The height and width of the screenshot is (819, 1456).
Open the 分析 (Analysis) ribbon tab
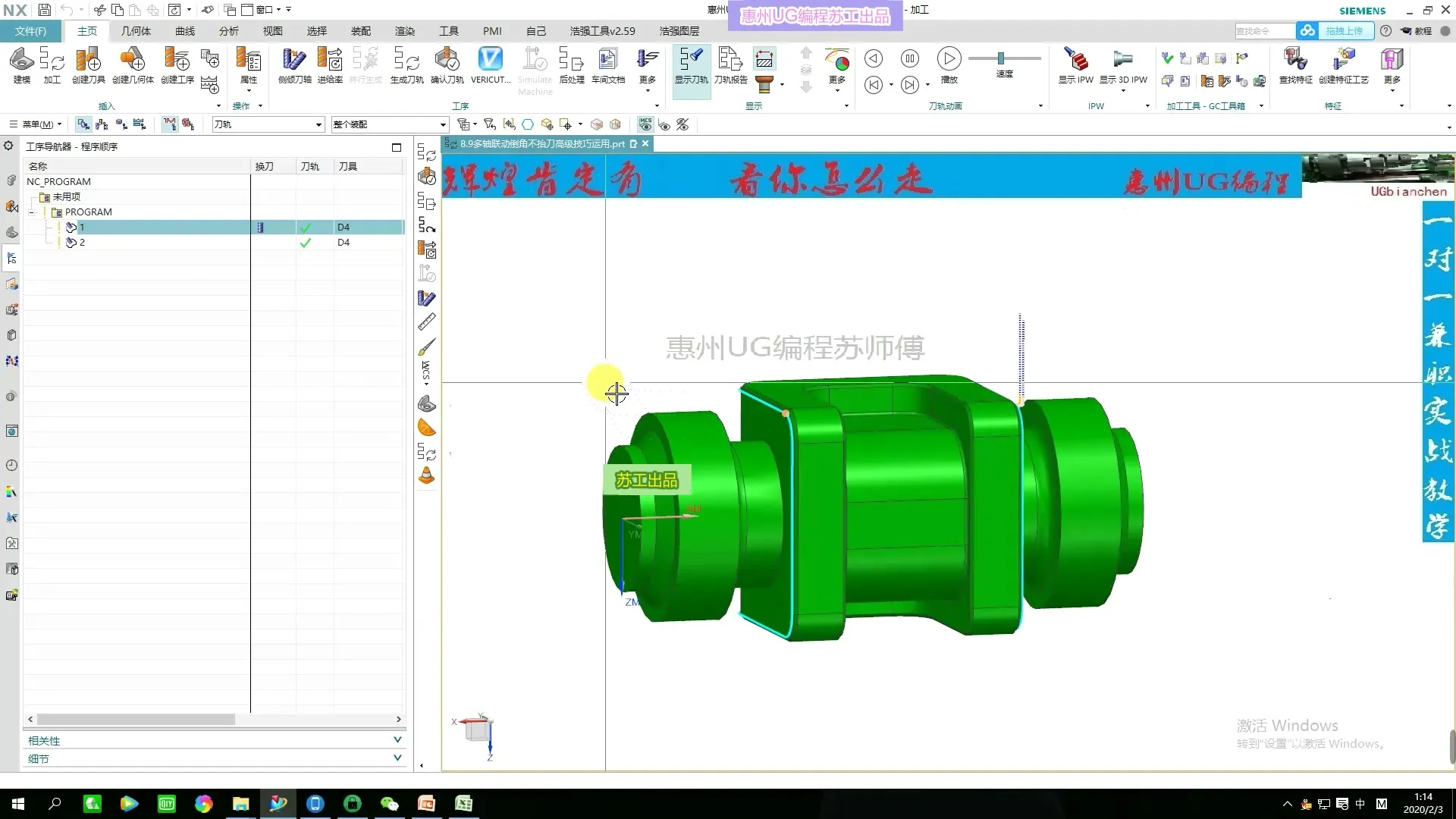pyautogui.click(x=228, y=31)
